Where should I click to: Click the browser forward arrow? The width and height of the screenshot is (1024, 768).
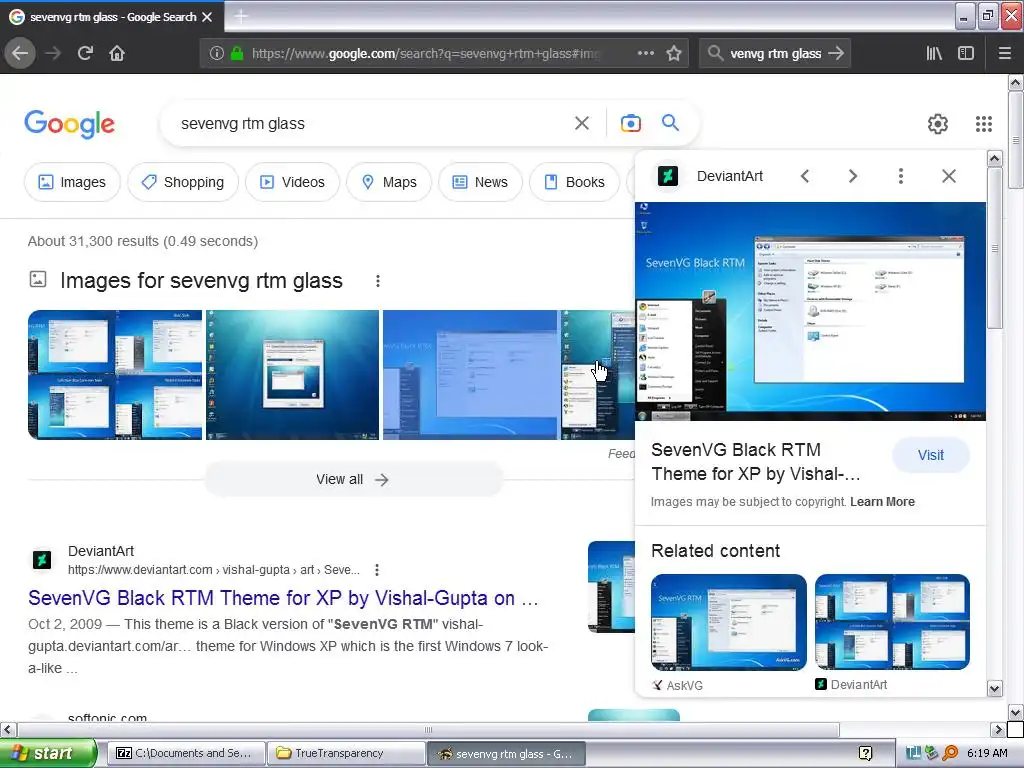[x=53, y=54]
